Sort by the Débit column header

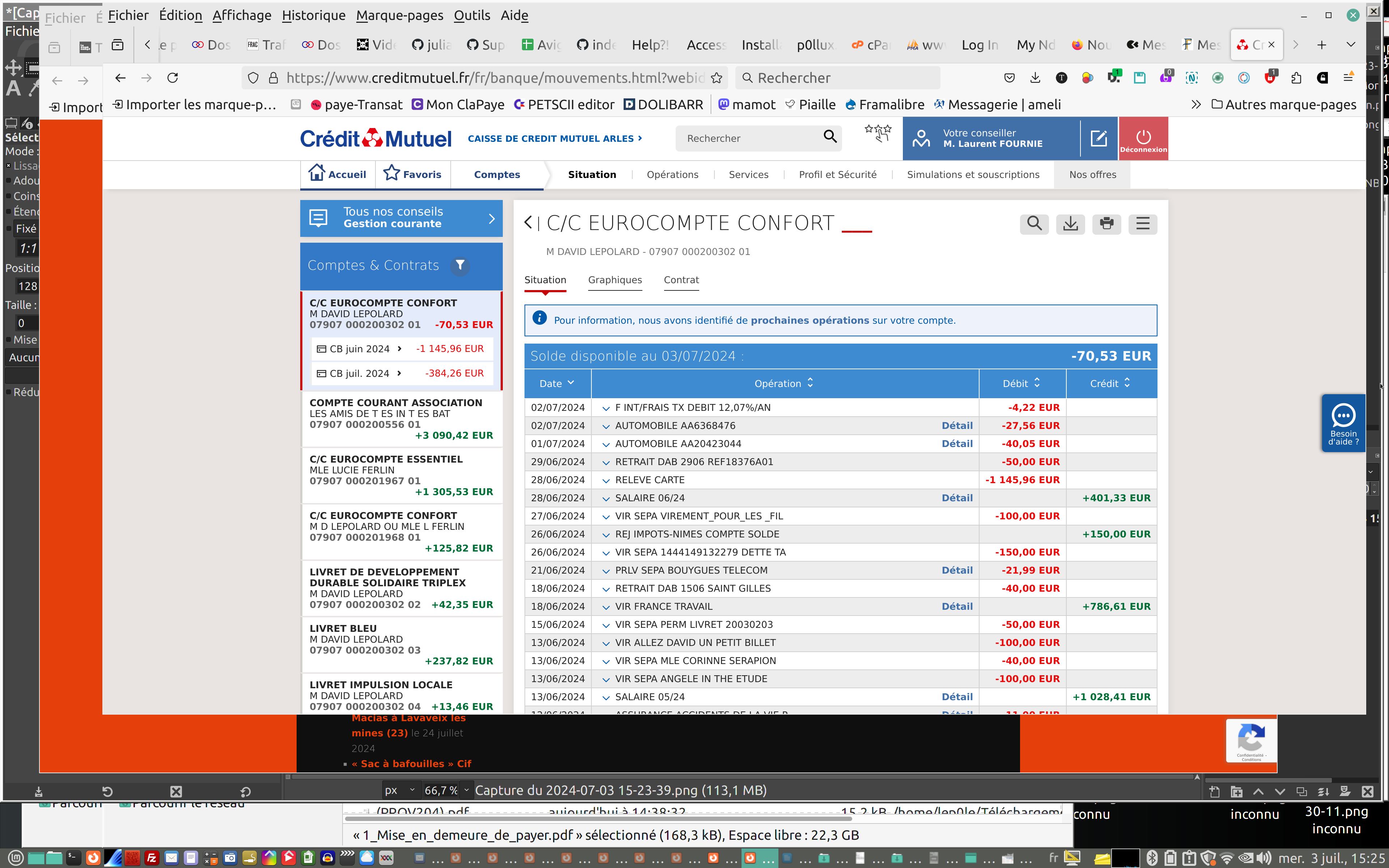(x=1021, y=383)
